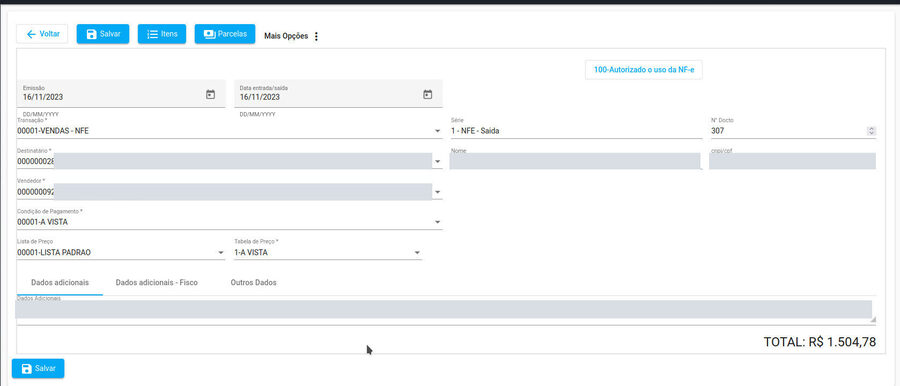The height and width of the screenshot is (386, 900).
Task: Click the TOTAL: R$ 1.504,78 text
Action: coord(820,342)
